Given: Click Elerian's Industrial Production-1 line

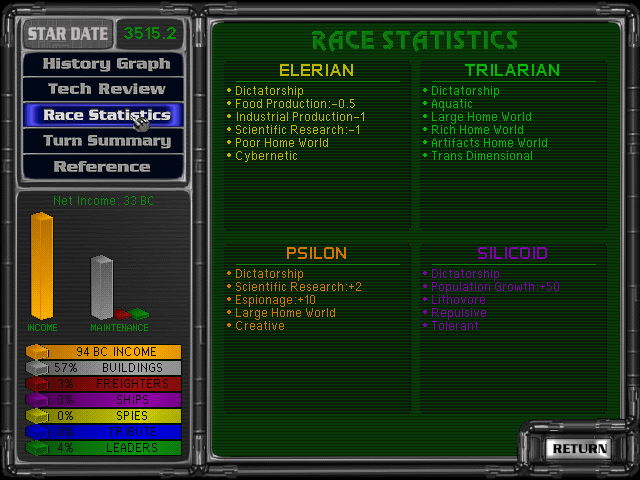Looking at the screenshot, I should [300, 117].
